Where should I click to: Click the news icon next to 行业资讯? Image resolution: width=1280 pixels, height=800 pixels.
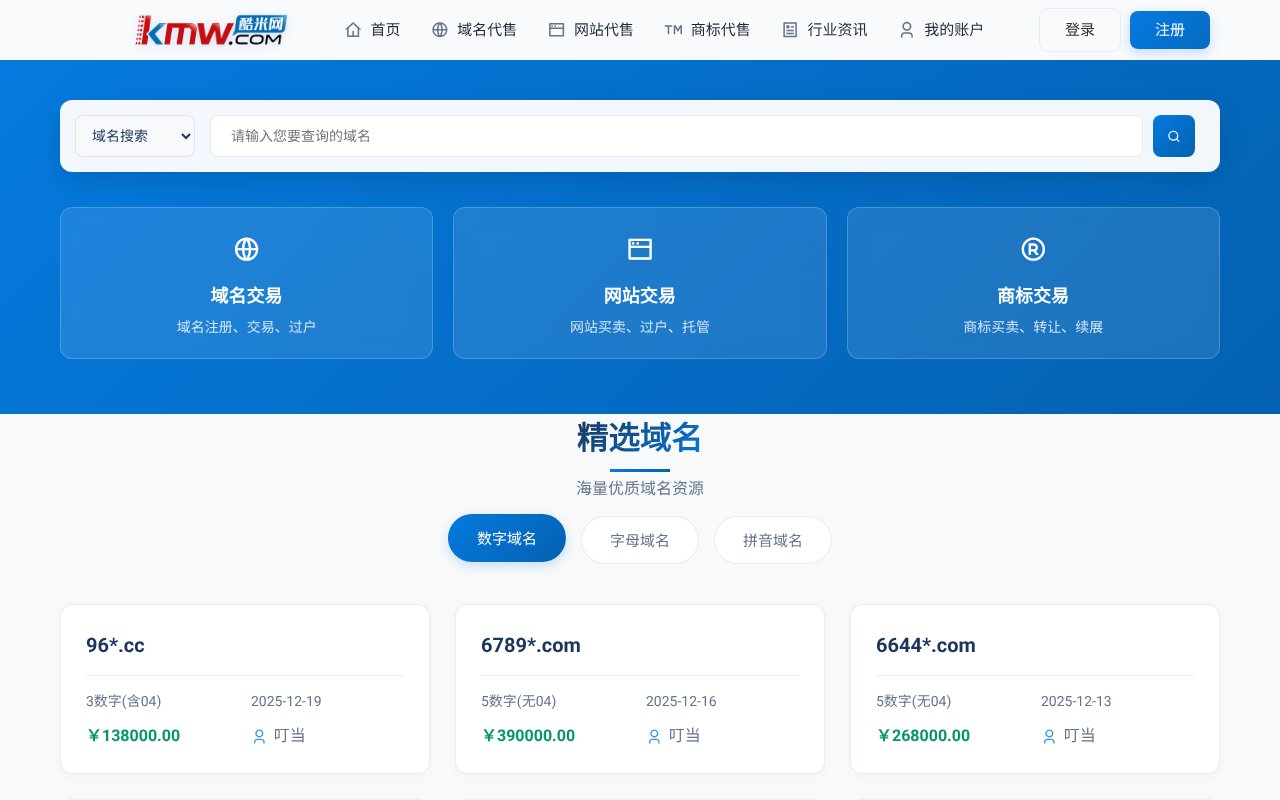pos(790,30)
